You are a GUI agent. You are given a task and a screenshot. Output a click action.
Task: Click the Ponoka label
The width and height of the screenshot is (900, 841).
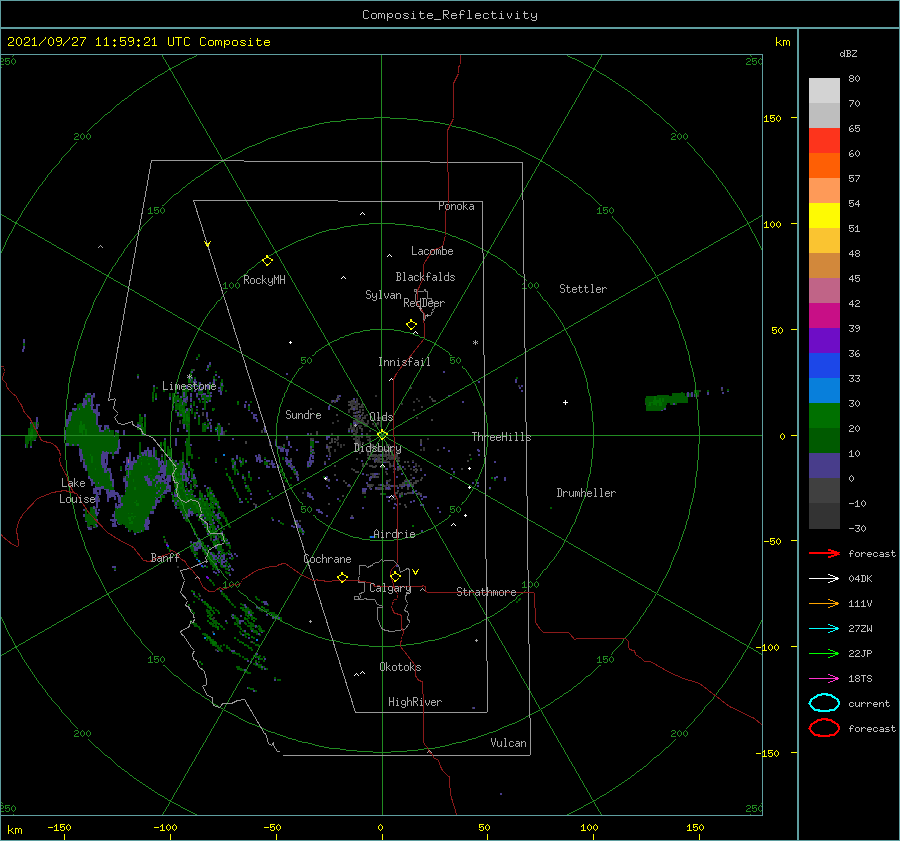(x=456, y=206)
